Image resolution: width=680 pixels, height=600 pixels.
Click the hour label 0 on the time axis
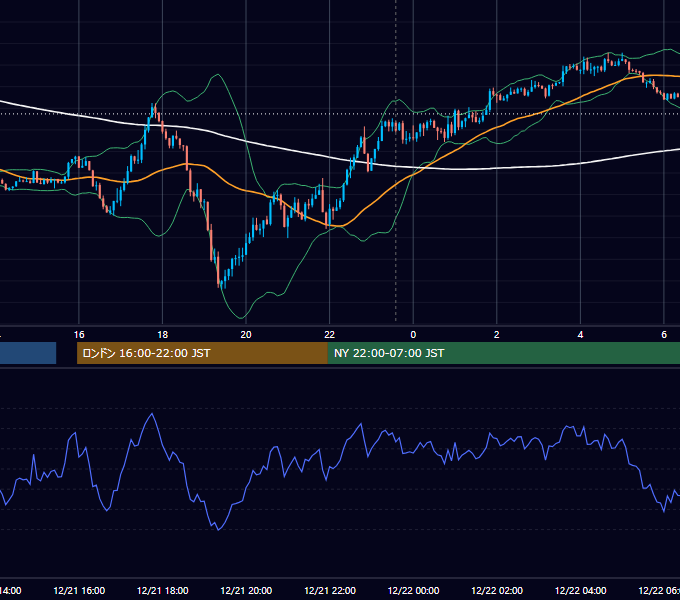click(413, 335)
